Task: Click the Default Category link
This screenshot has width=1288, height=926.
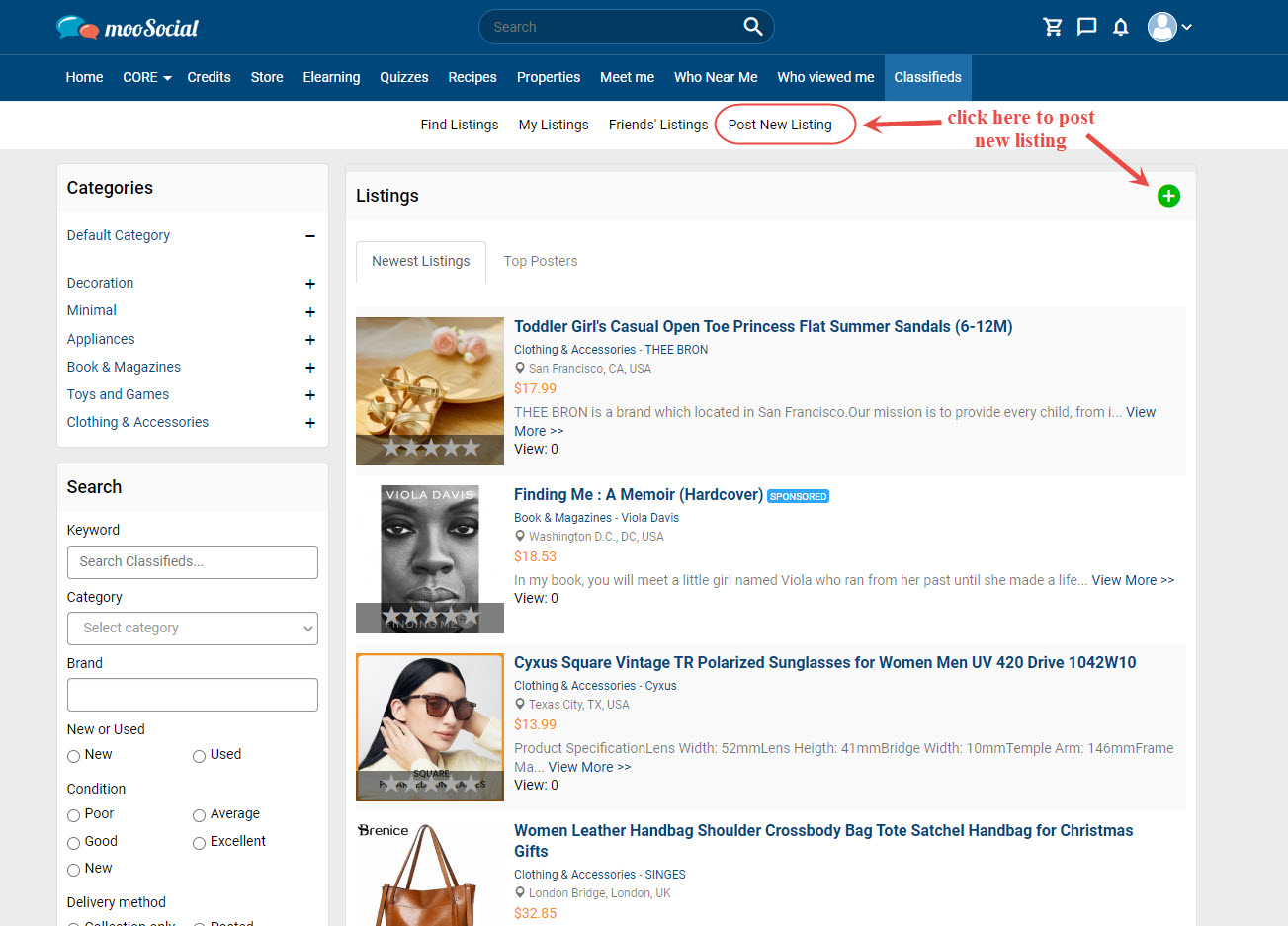Action: (119, 235)
